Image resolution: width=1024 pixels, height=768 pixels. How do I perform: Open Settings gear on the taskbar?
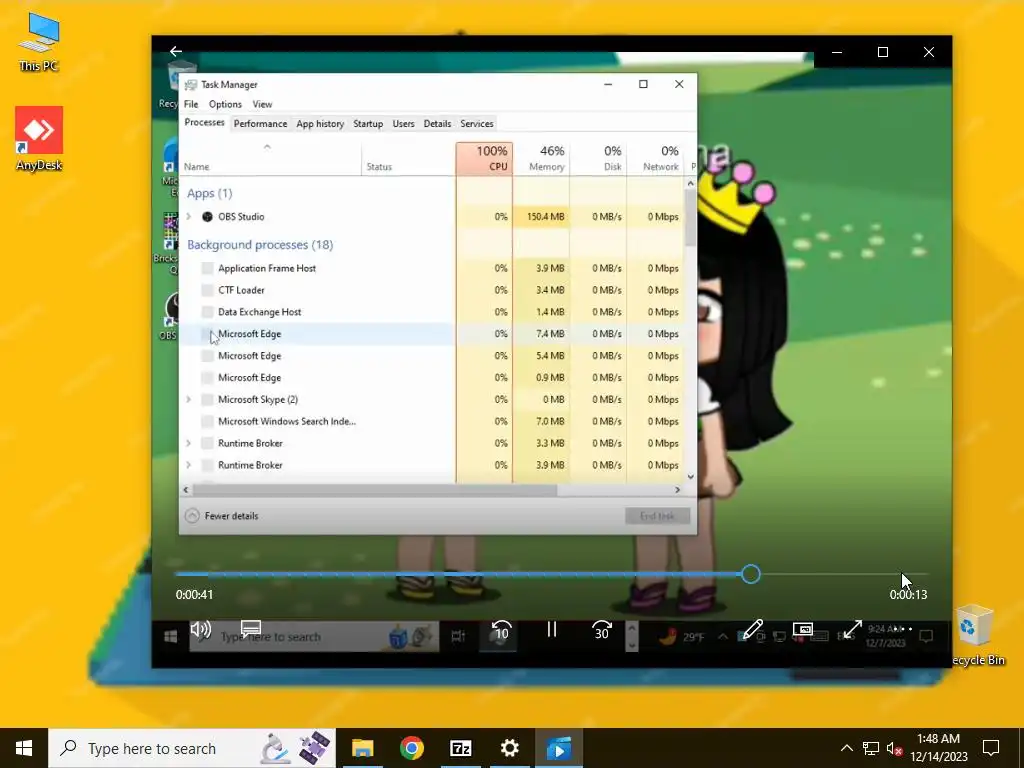tap(509, 748)
